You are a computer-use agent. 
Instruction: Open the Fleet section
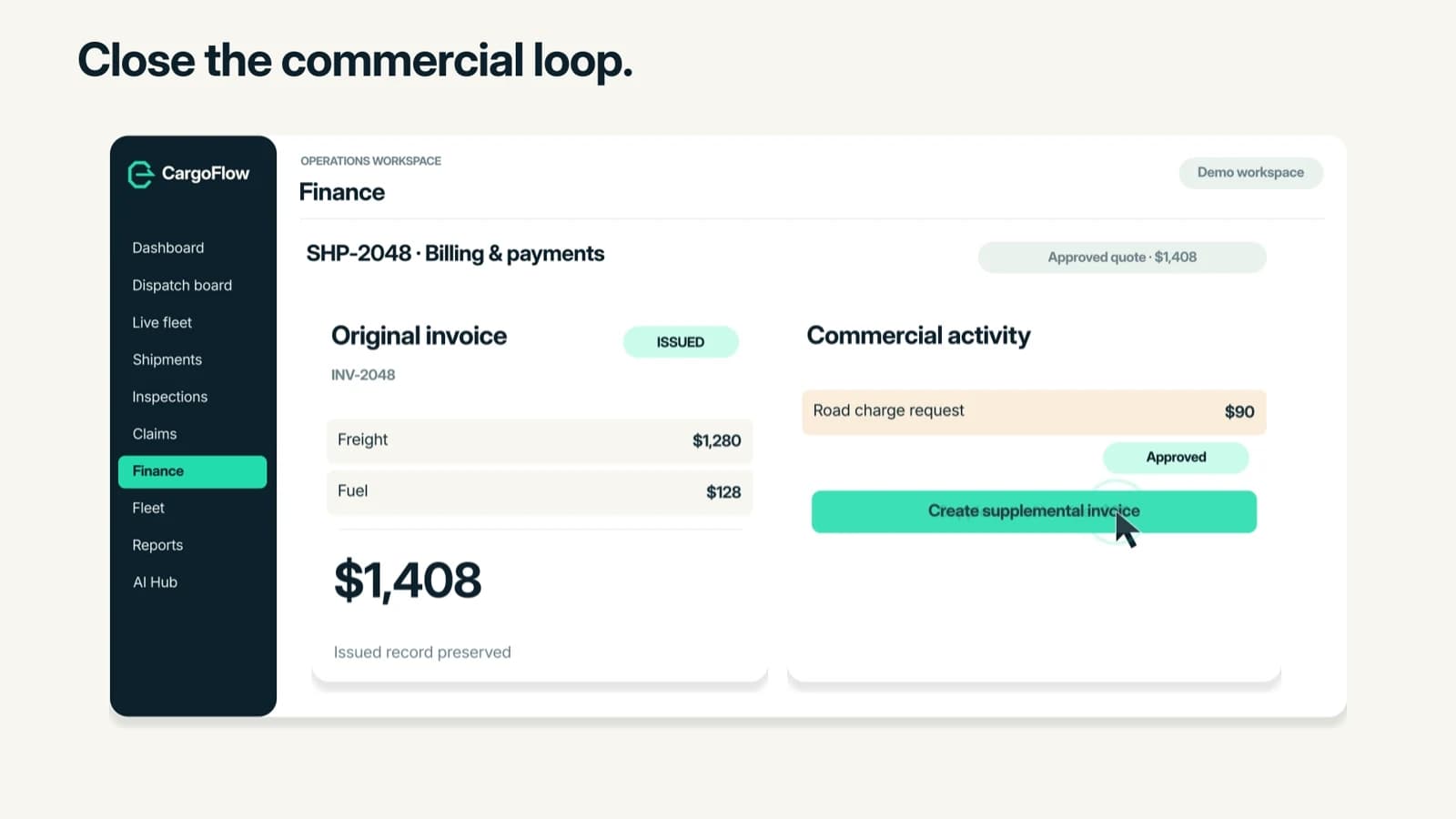pos(148,508)
